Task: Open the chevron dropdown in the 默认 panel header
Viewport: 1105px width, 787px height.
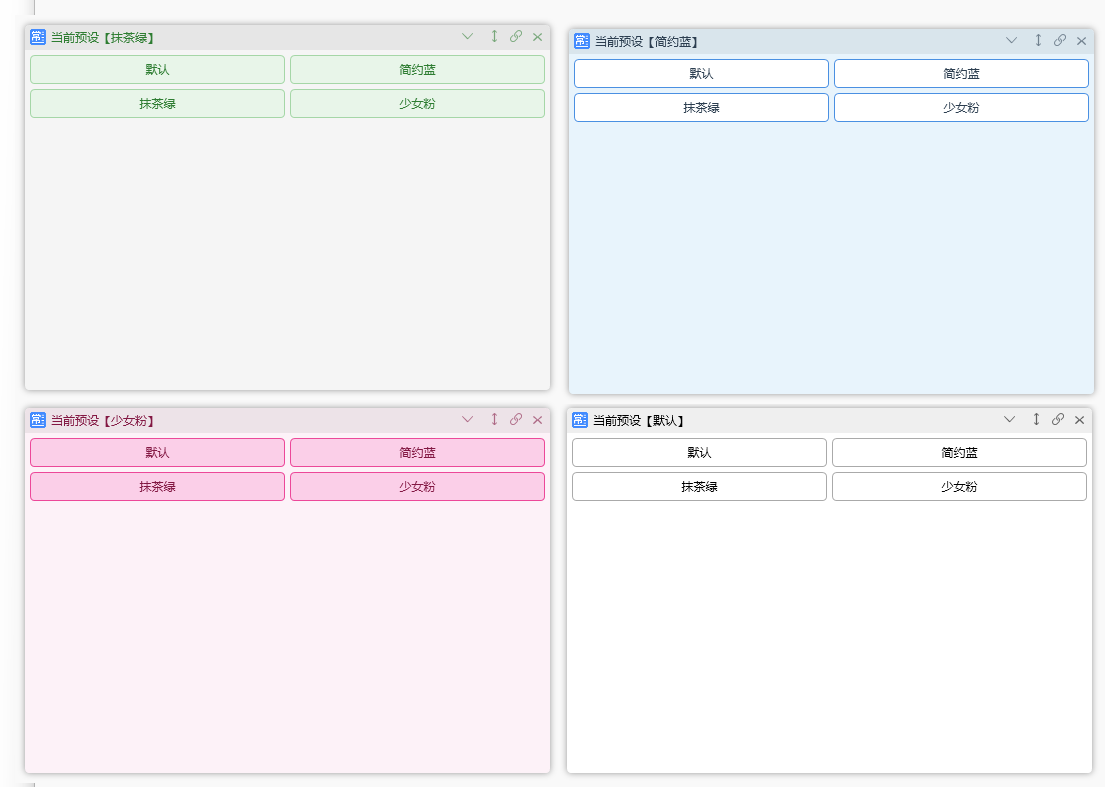Action: pyautogui.click(x=1009, y=420)
